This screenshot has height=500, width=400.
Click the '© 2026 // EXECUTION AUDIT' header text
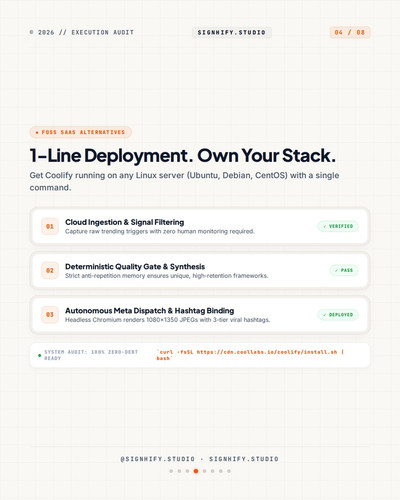82,32
